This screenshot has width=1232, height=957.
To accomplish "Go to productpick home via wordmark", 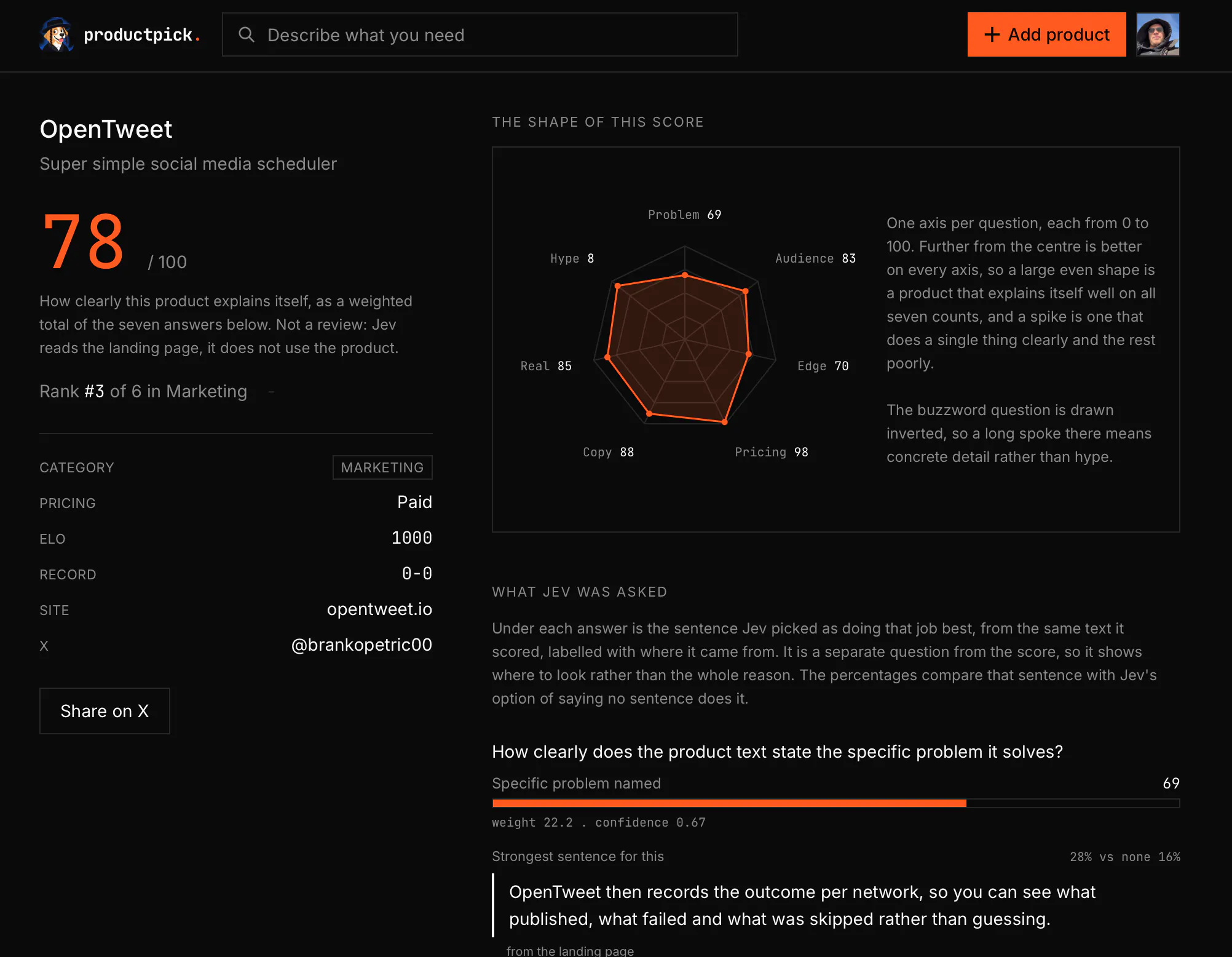I will [142, 35].
